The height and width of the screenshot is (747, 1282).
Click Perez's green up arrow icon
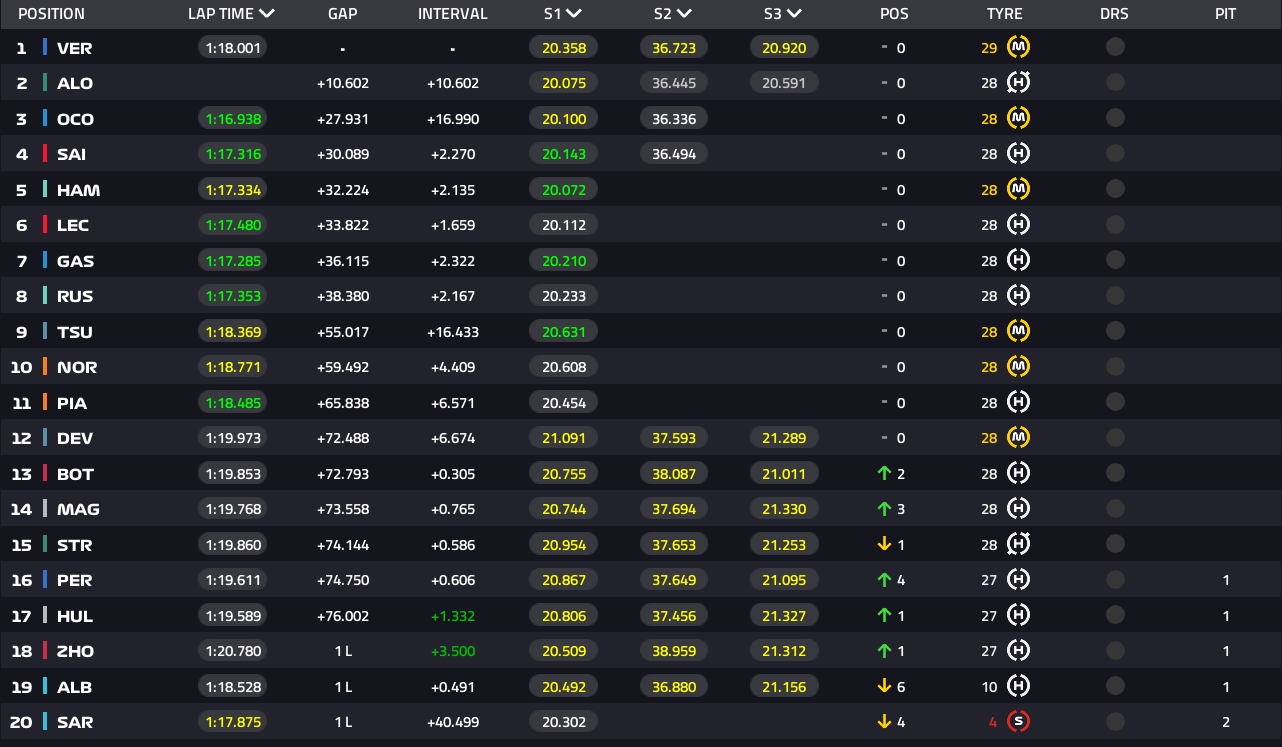click(884, 580)
